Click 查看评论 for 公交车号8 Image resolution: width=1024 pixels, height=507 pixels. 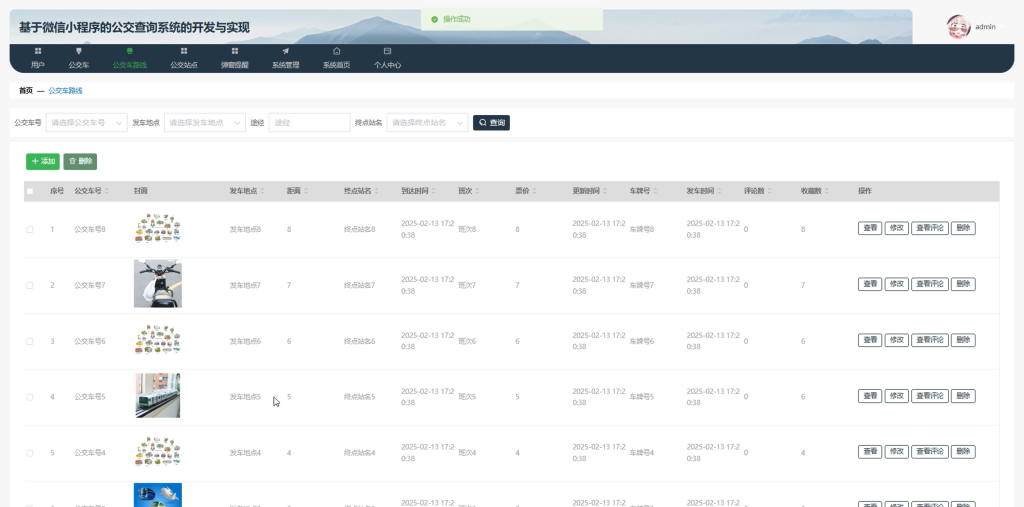929,228
